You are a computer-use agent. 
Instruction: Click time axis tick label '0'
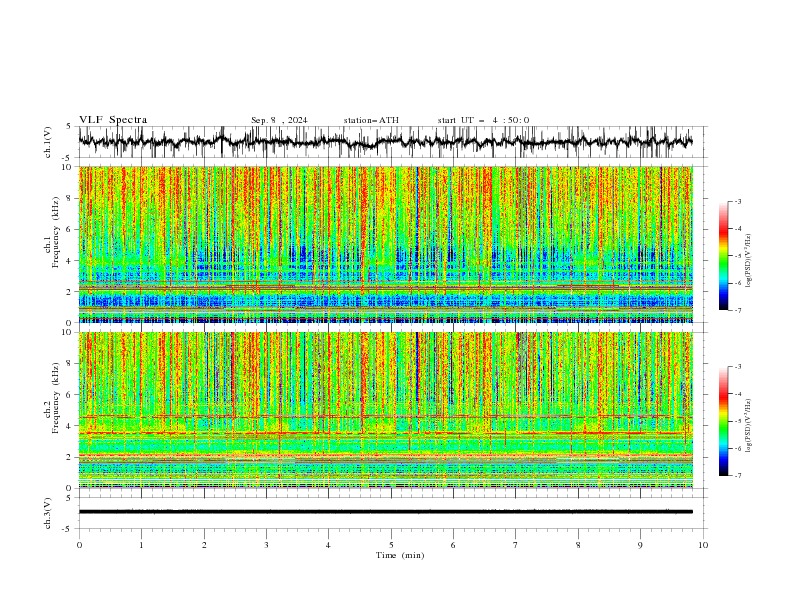click(x=79, y=545)
